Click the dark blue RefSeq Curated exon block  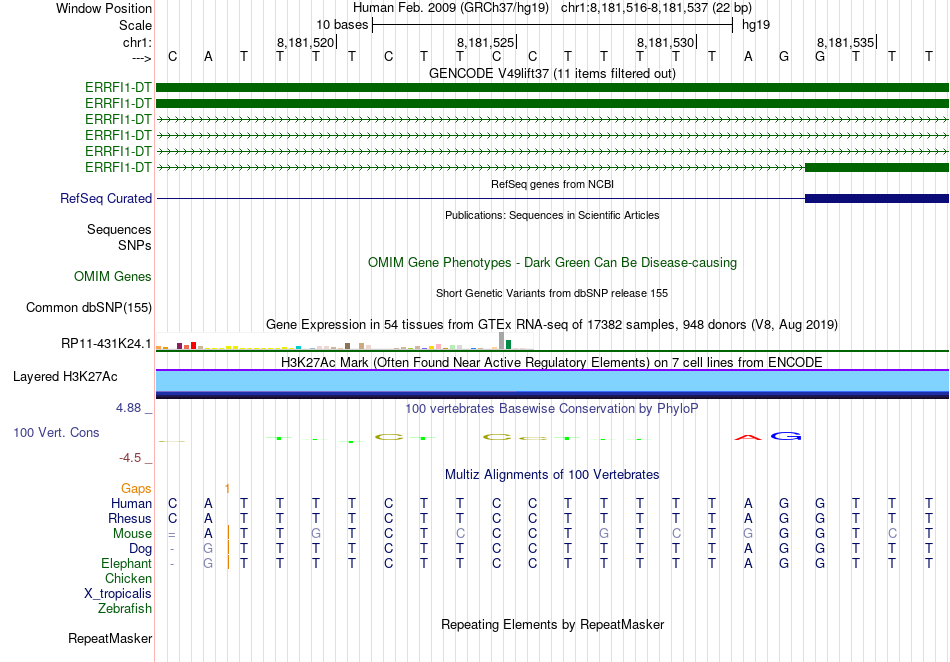pos(877,198)
